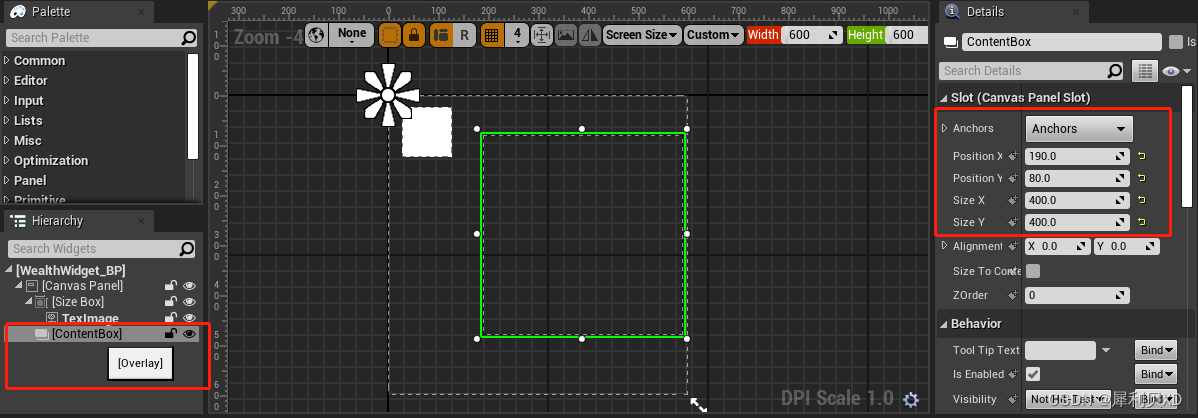Click the Details search magnifier icon
The image size is (1198, 418).
point(1115,70)
